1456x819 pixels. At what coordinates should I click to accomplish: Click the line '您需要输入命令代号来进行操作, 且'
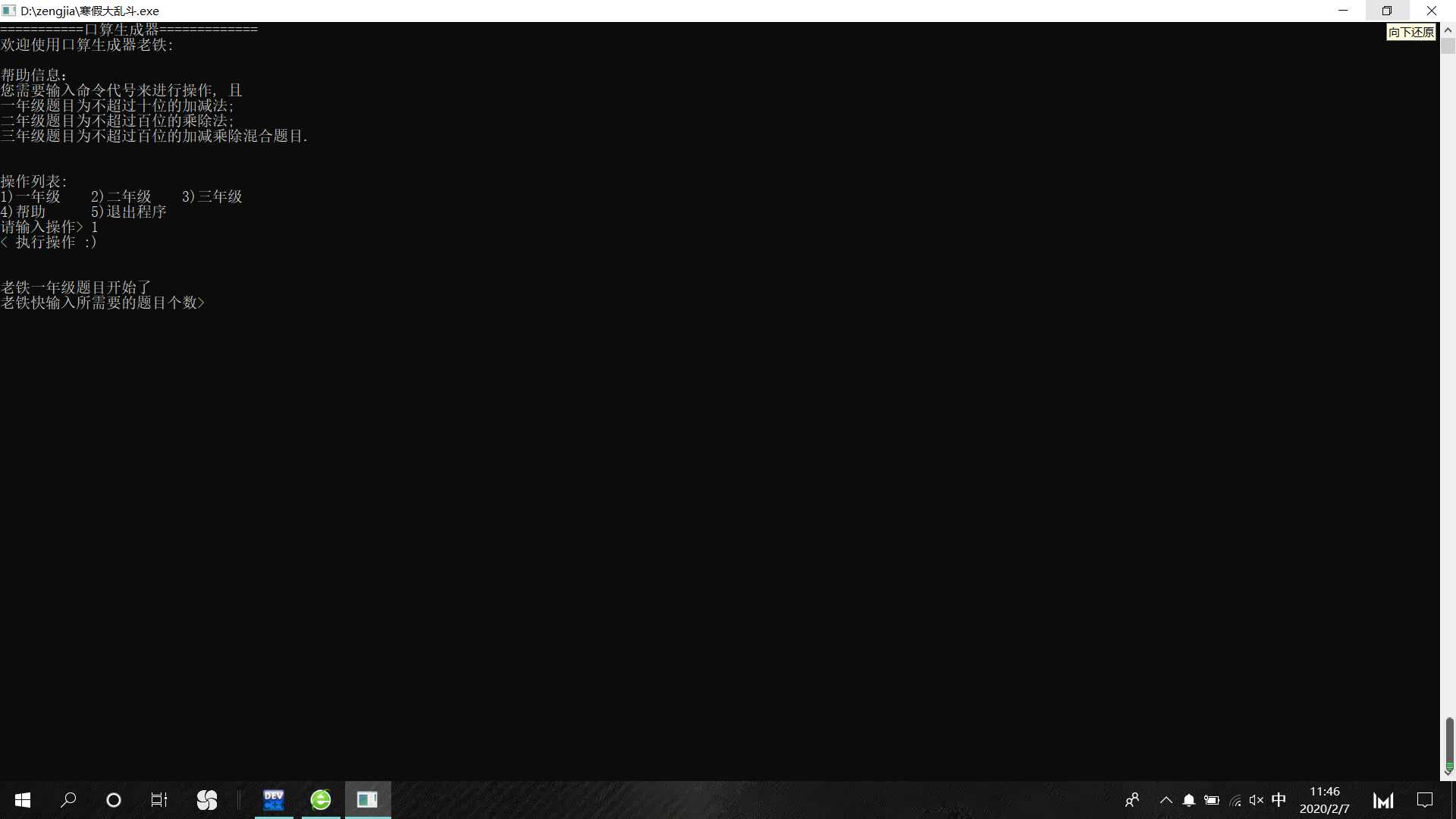(121, 90)
